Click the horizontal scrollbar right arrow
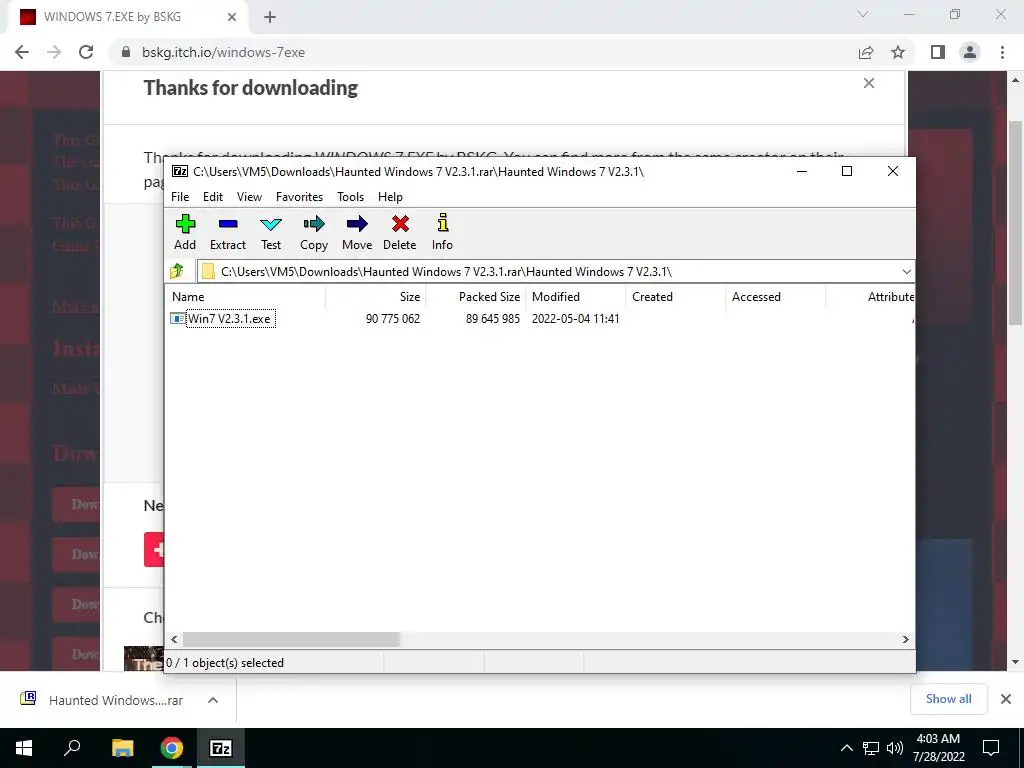Viewport: 1024px width, 768px height. [x=905, y=639]
